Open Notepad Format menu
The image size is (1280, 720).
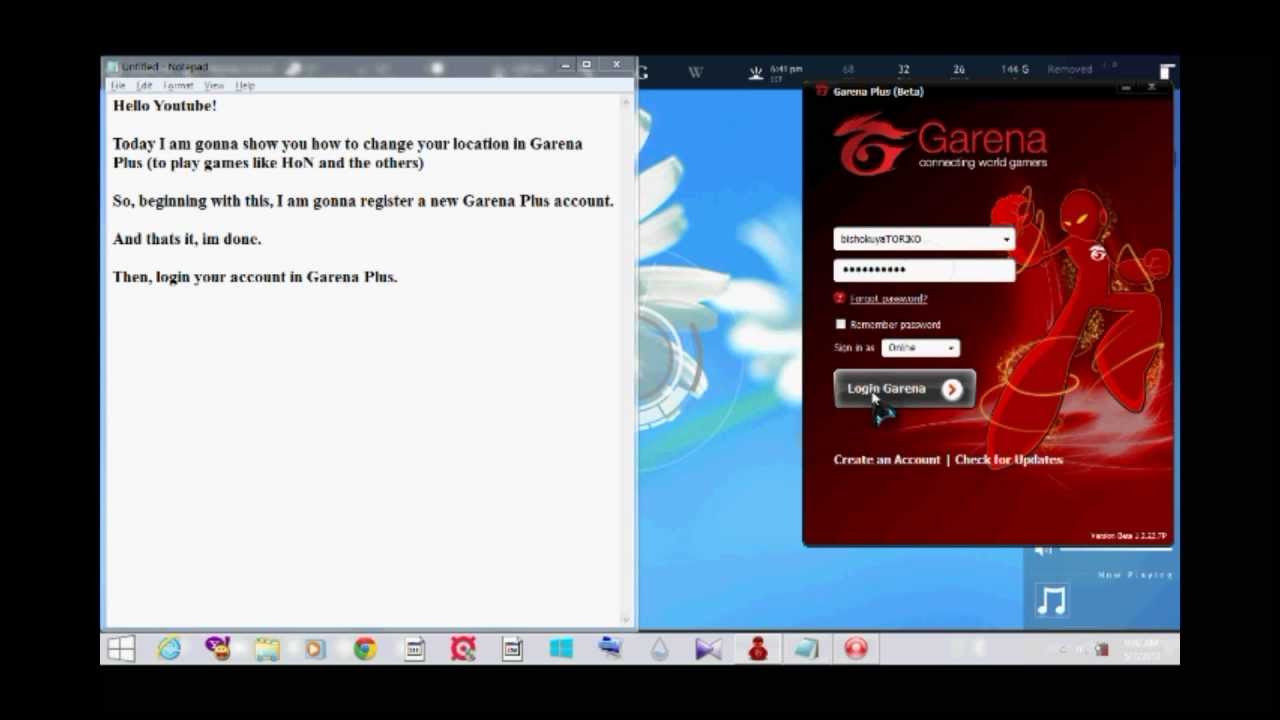178,86
